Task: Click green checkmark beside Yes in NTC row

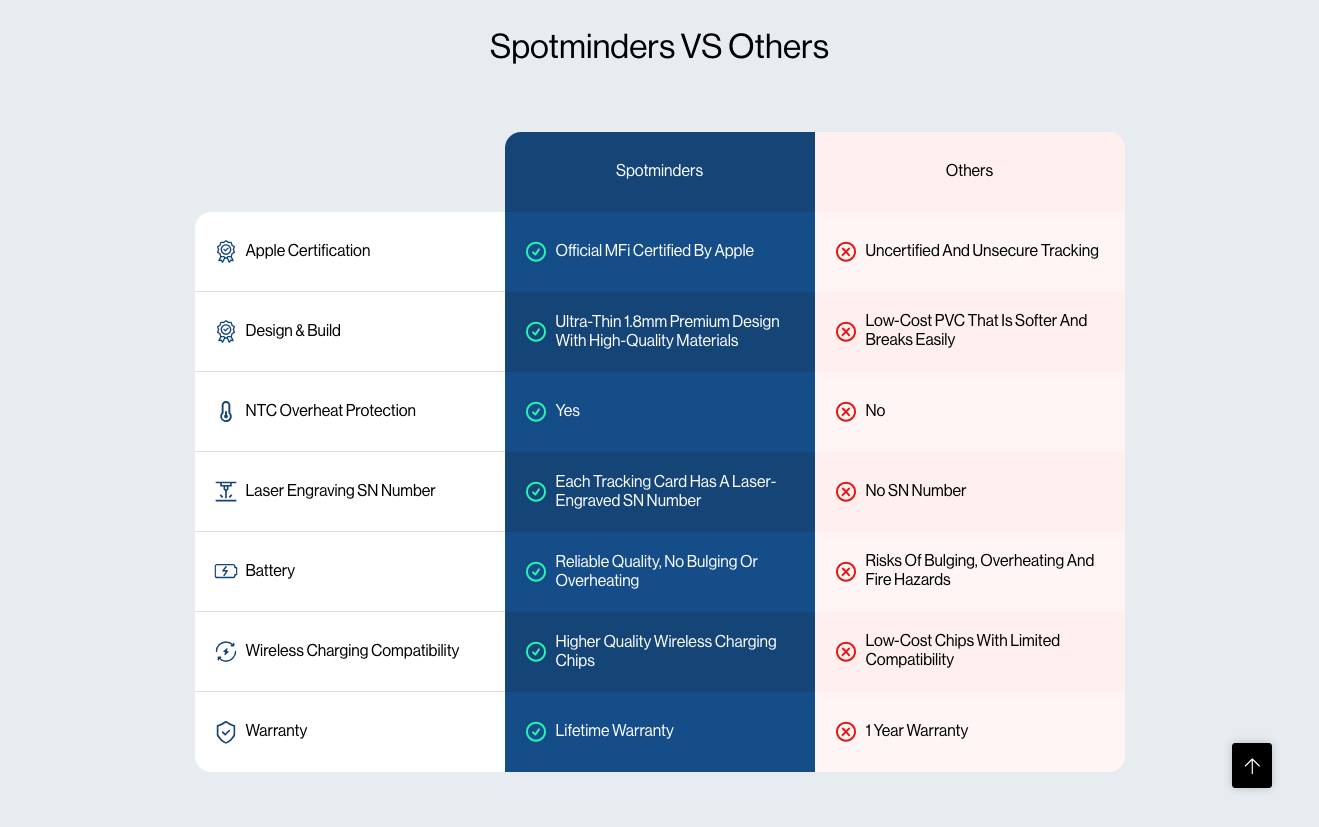Action: click(x=536, y=411)
